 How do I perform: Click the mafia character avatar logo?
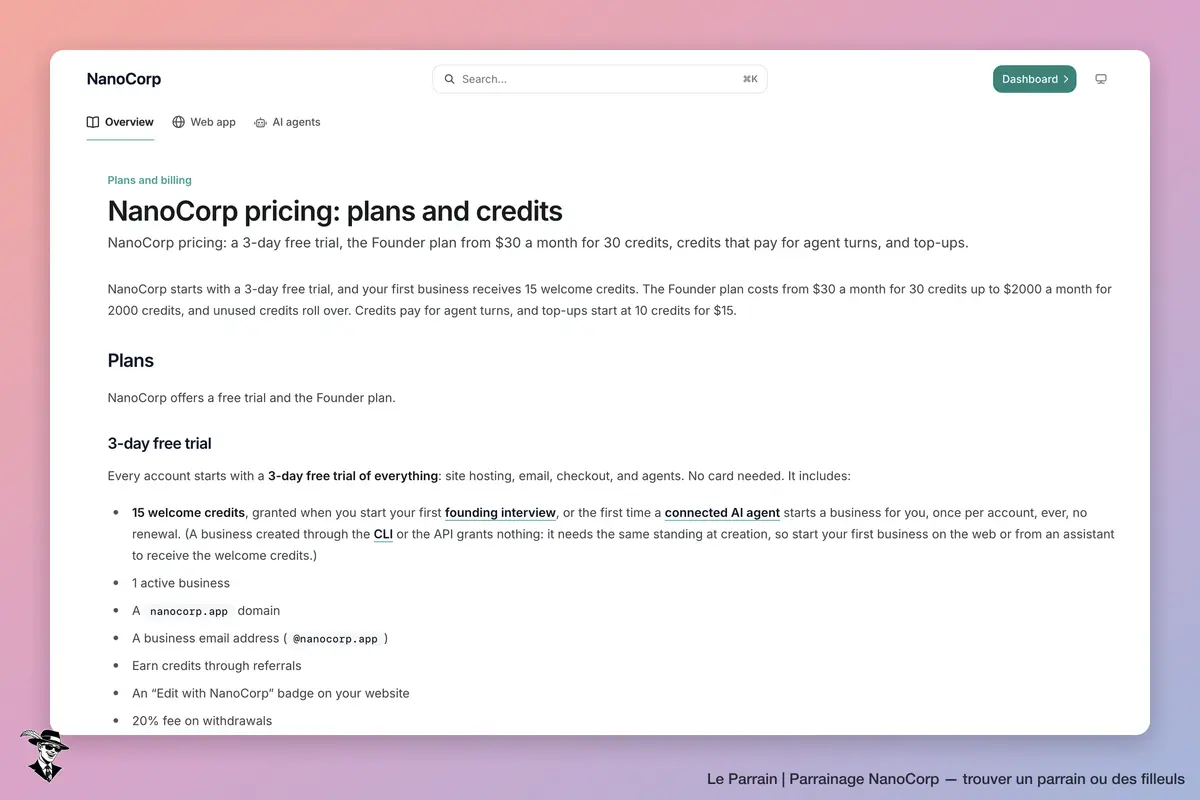43,755
